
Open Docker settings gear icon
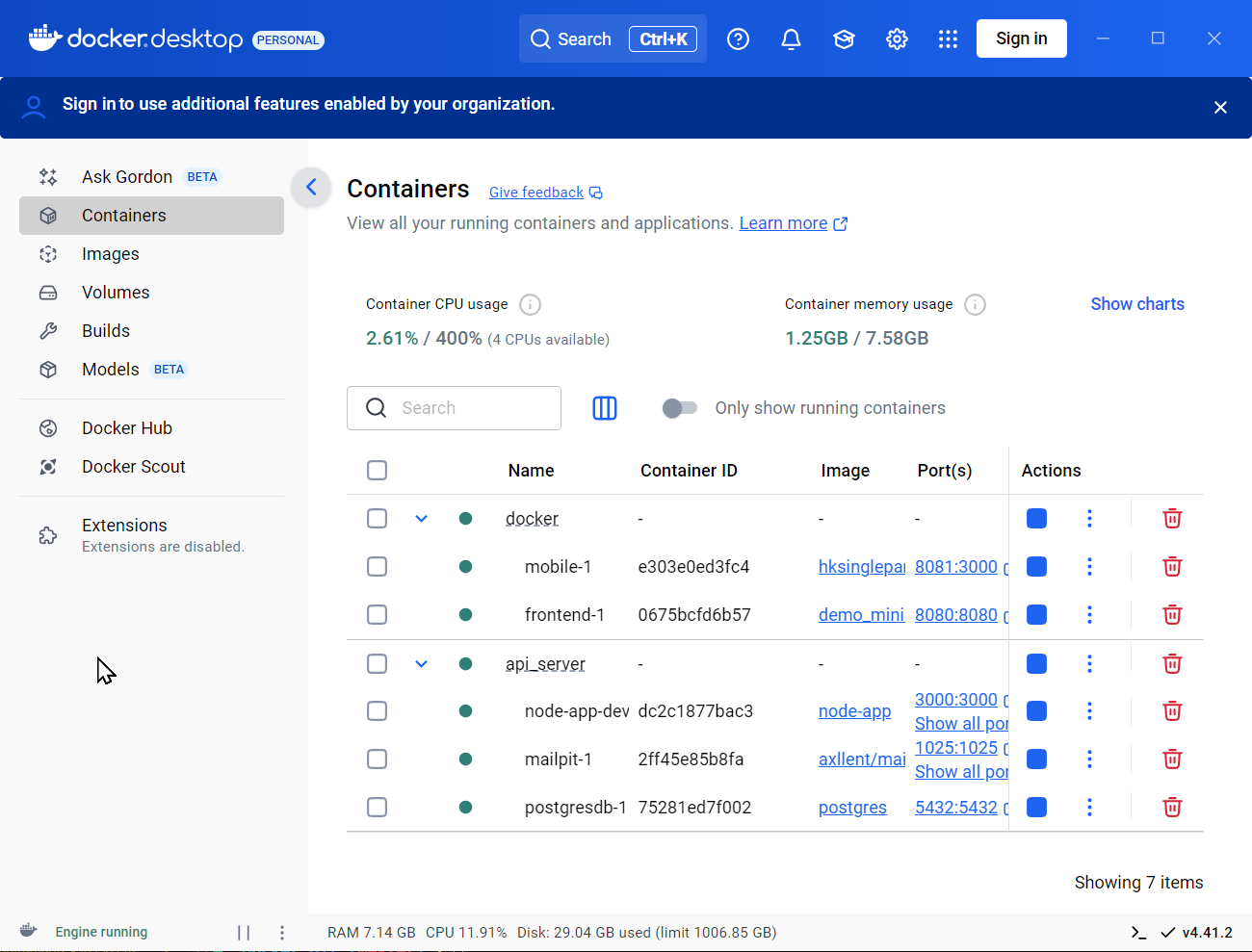897,39
